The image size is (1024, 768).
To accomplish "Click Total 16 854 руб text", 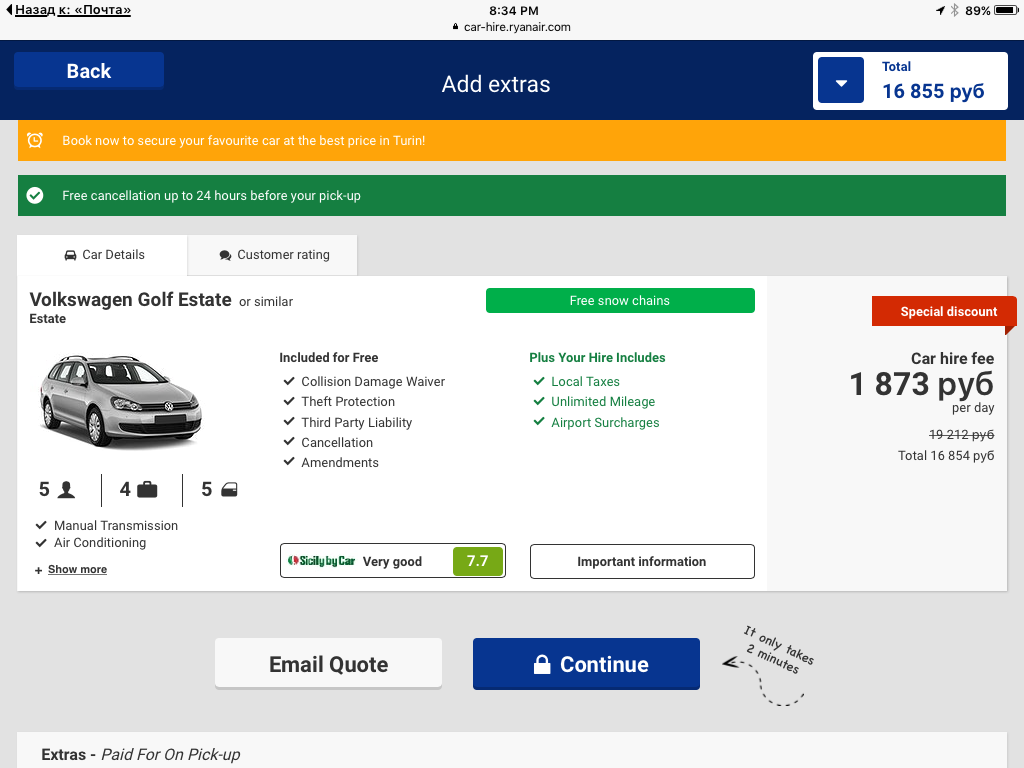I will click(946, 455).
